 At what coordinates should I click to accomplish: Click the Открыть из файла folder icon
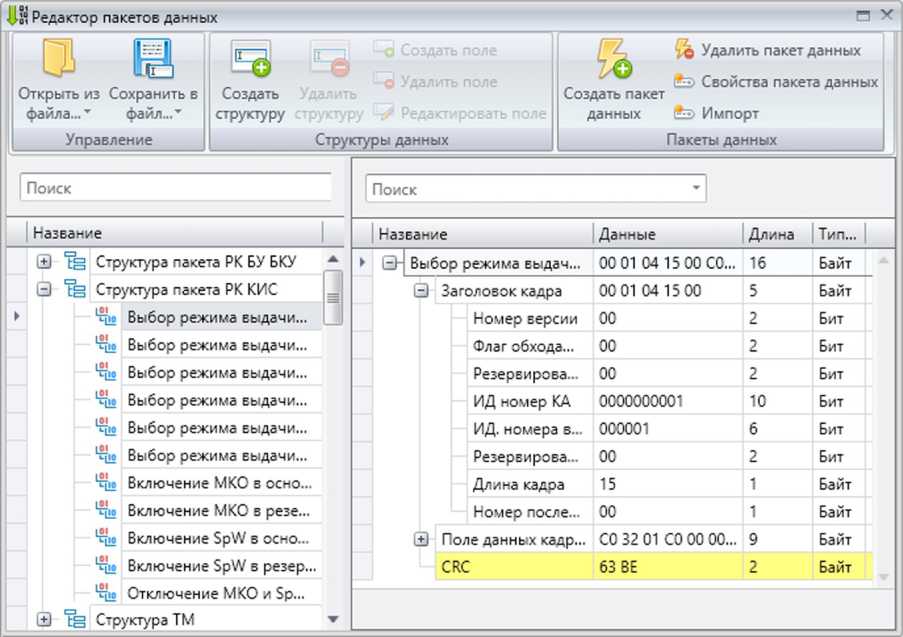(x=58, y=60)
